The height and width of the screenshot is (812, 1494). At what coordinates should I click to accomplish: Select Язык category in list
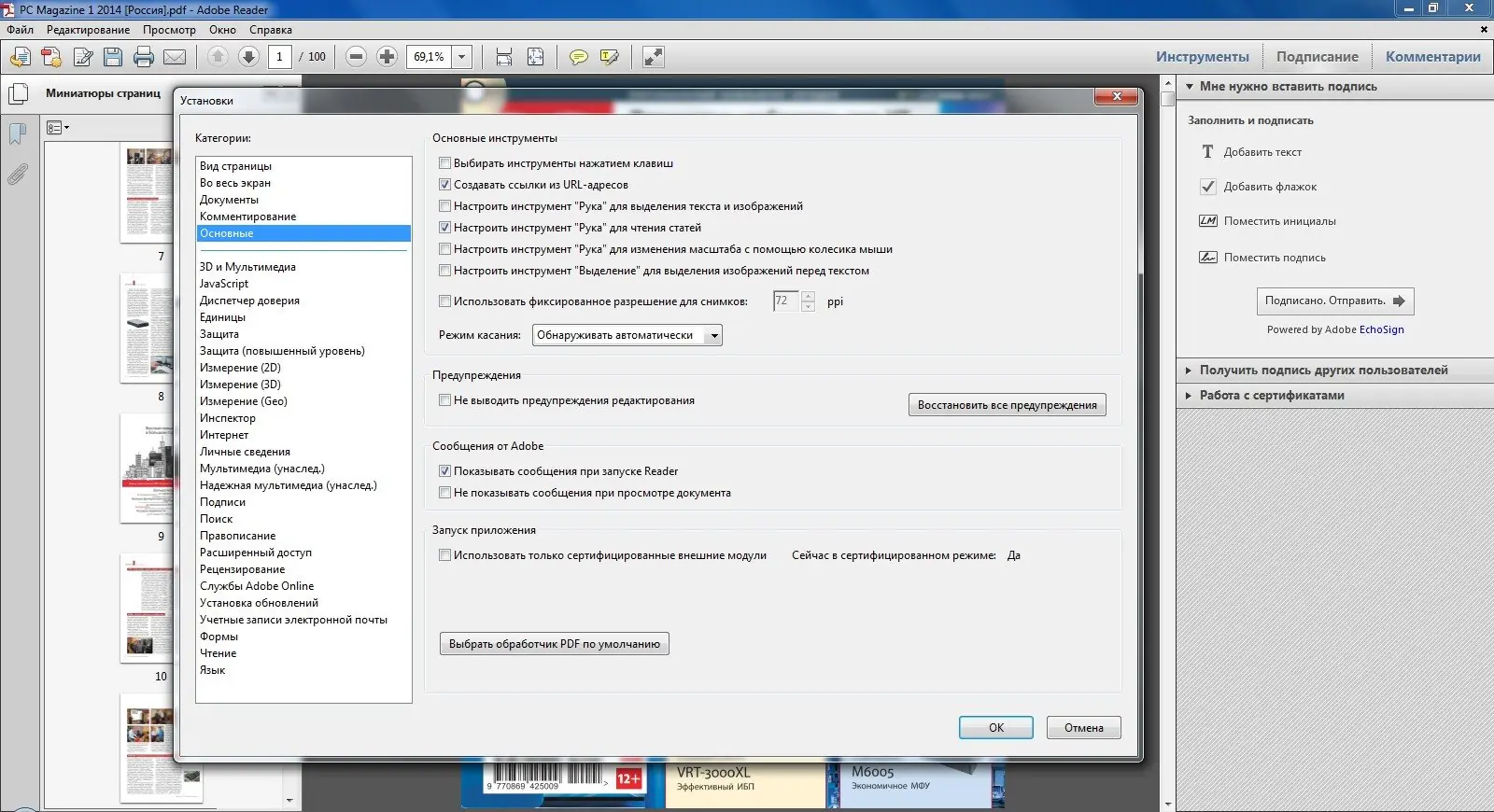coord(303,670)
